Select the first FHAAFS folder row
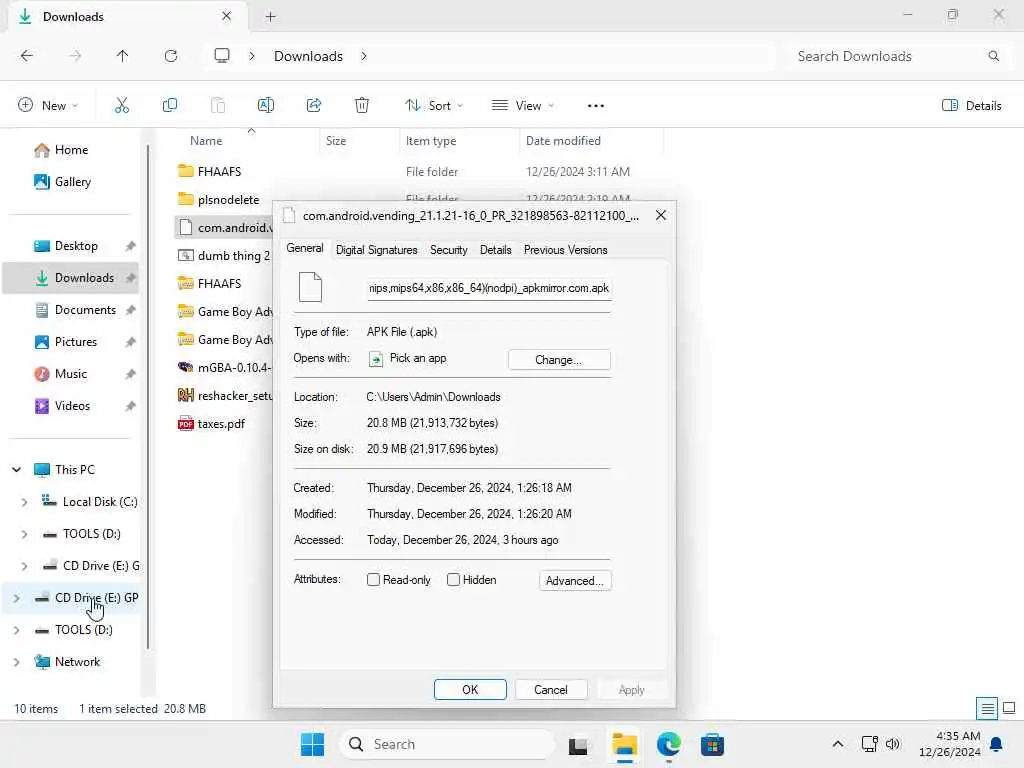Viewport: 1024px width, 768px height. point(418,172)
